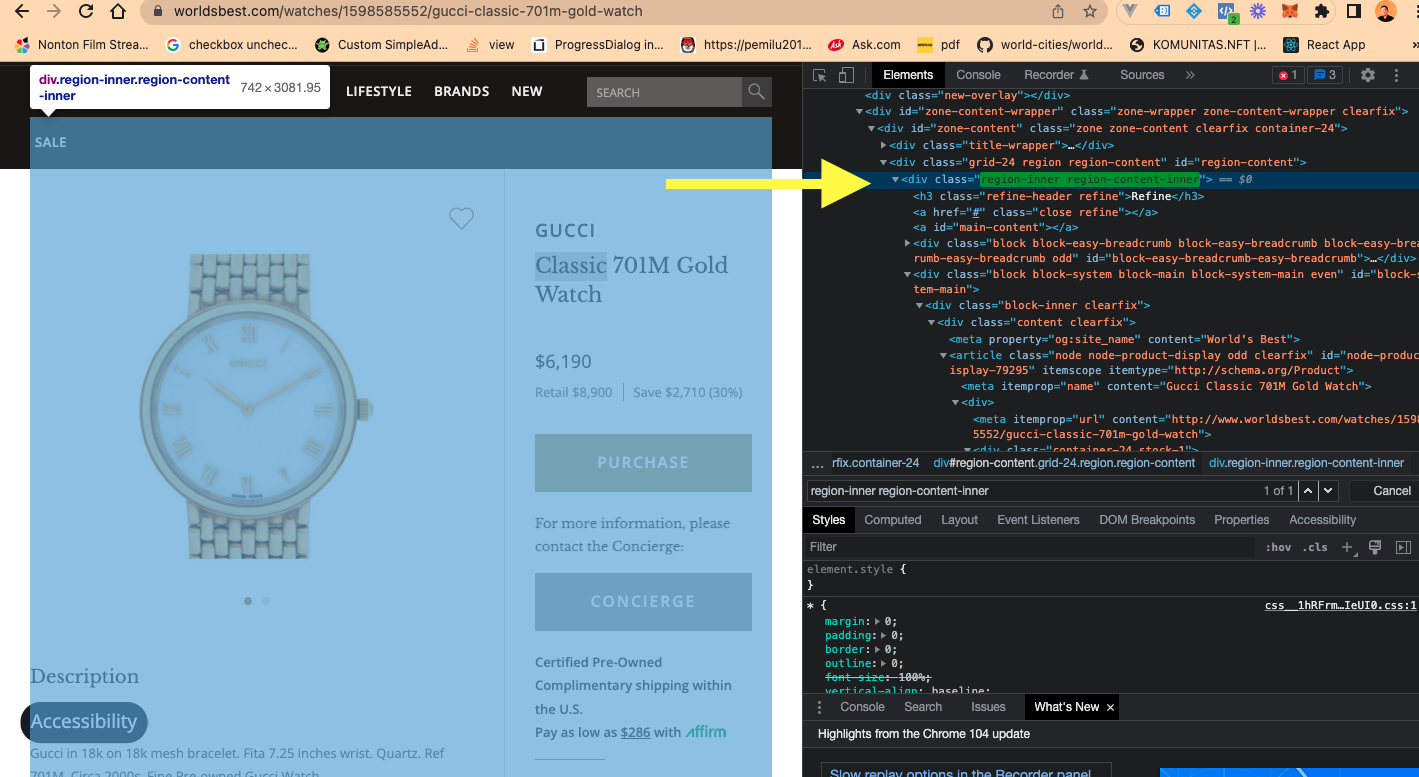Open the Issues drawer tab
This screenshot has width=1419, height=777.
(988, 707)
